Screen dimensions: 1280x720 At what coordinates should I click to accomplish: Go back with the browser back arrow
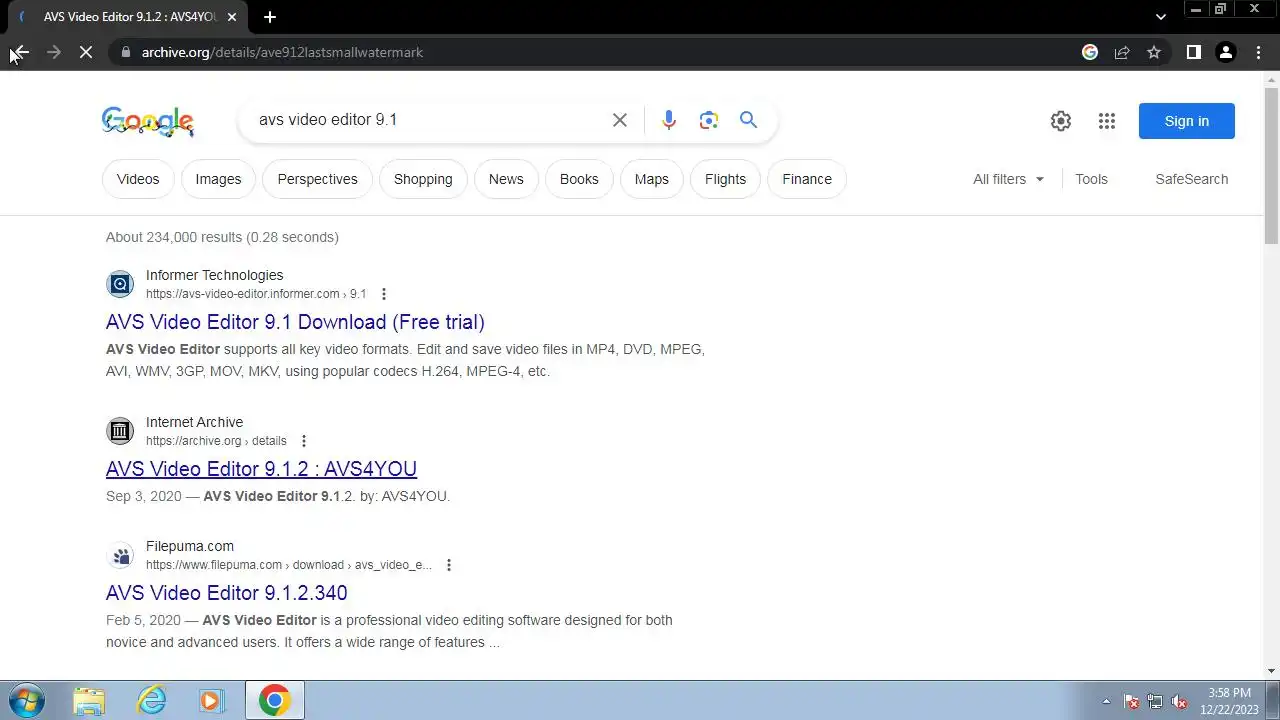coord(20,52)
